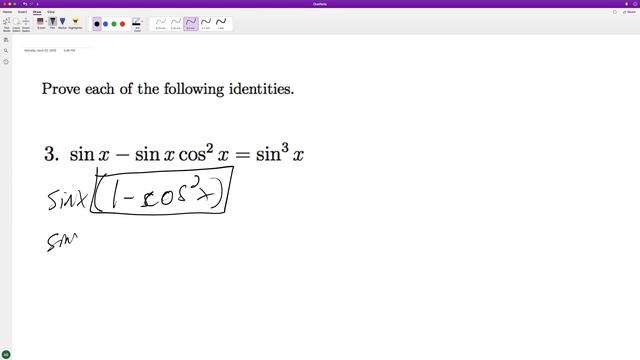Open the View ribbon tab

[51, 12]
